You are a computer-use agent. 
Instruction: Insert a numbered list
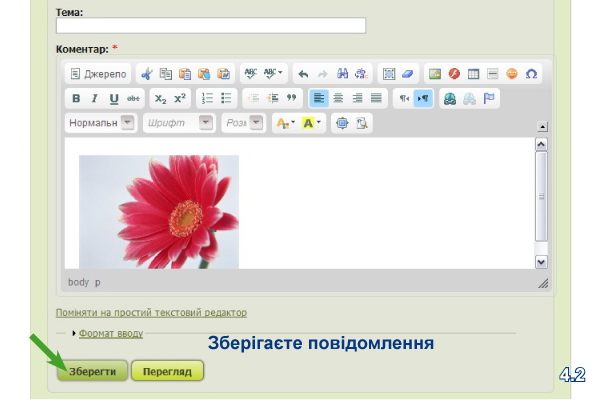[207, 98]
